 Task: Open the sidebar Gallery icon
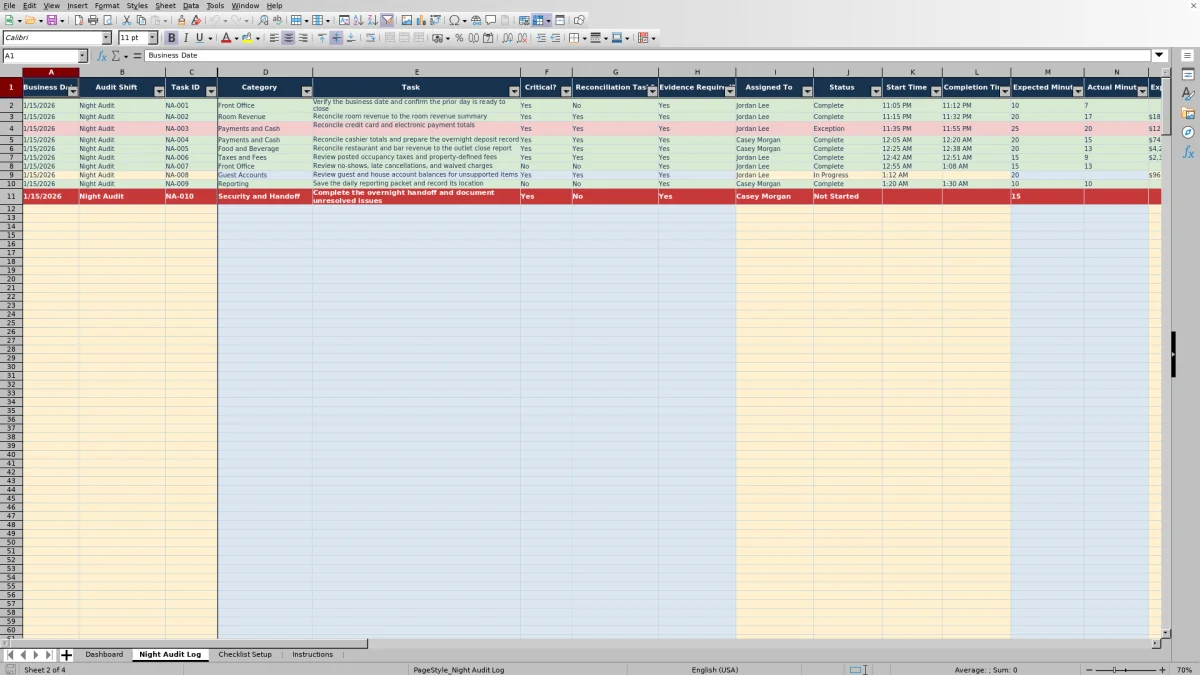tap(1188, 113)
